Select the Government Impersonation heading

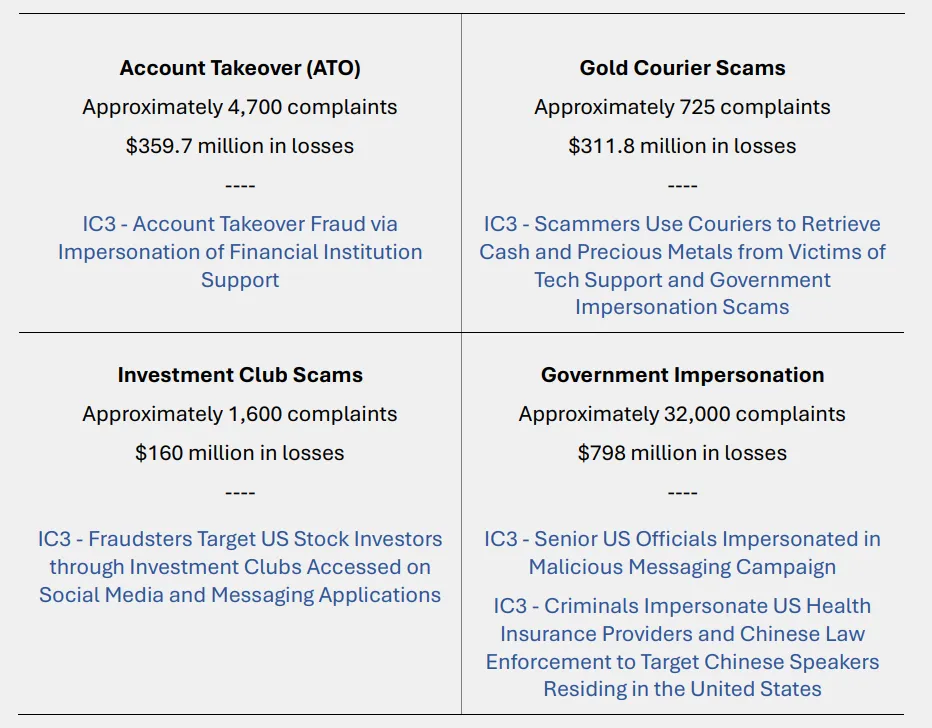(x=682, y=375)
